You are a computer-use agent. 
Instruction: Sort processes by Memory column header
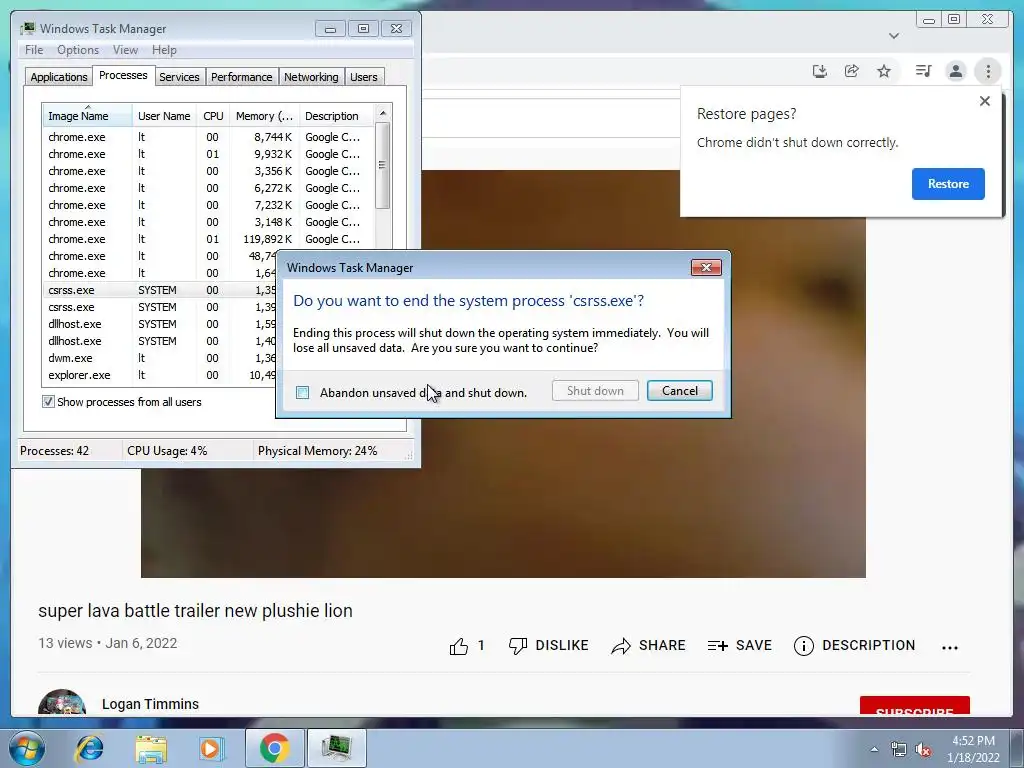[x=264, y=116]
